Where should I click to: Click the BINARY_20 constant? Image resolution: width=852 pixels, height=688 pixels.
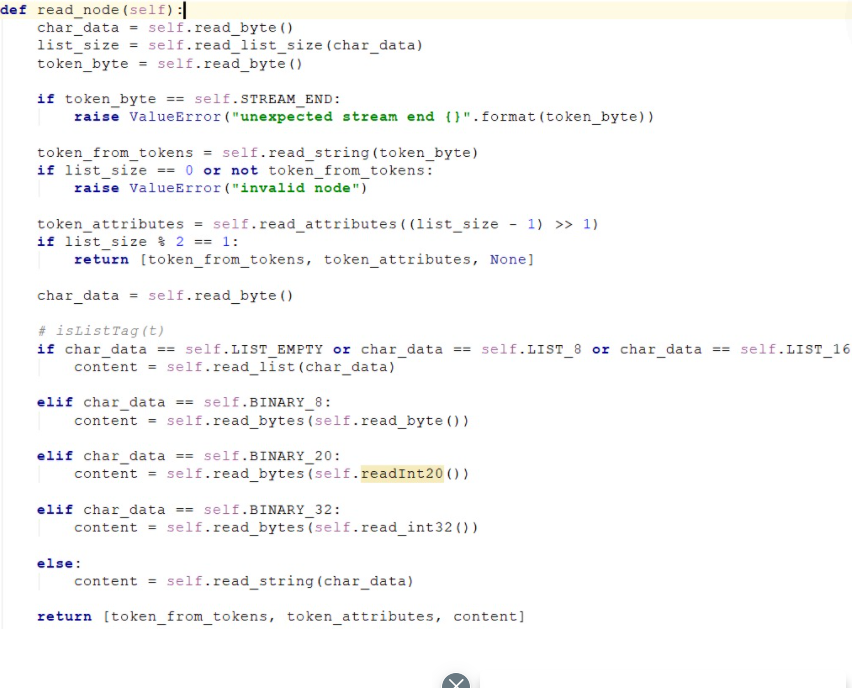point(291,456)
